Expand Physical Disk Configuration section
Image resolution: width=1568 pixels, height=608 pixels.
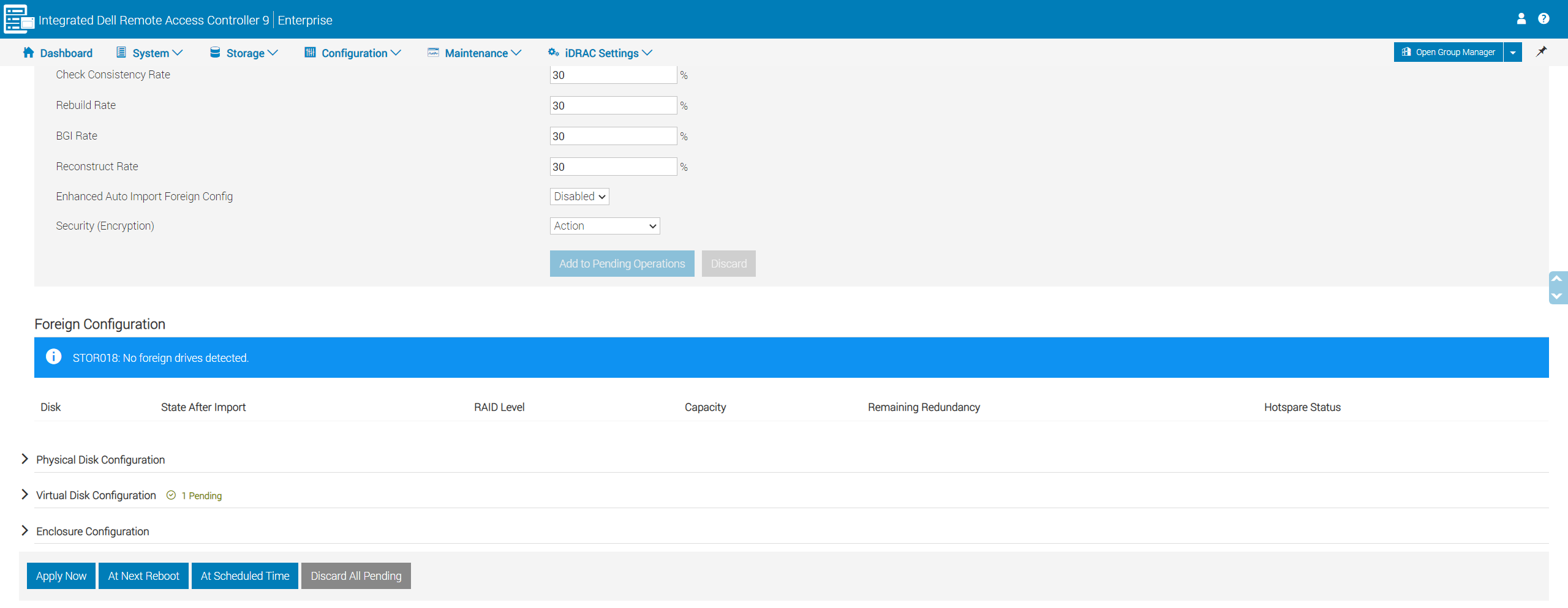tap(25, 459)
